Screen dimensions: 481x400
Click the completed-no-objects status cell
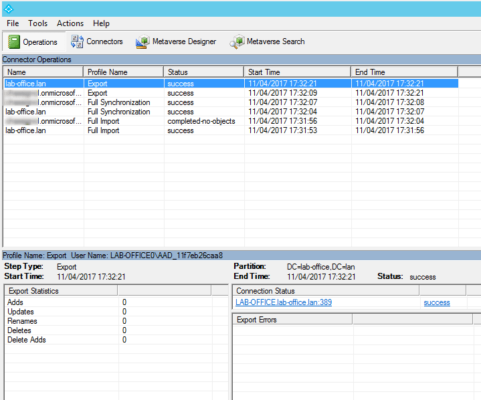[x=201, y=121]
